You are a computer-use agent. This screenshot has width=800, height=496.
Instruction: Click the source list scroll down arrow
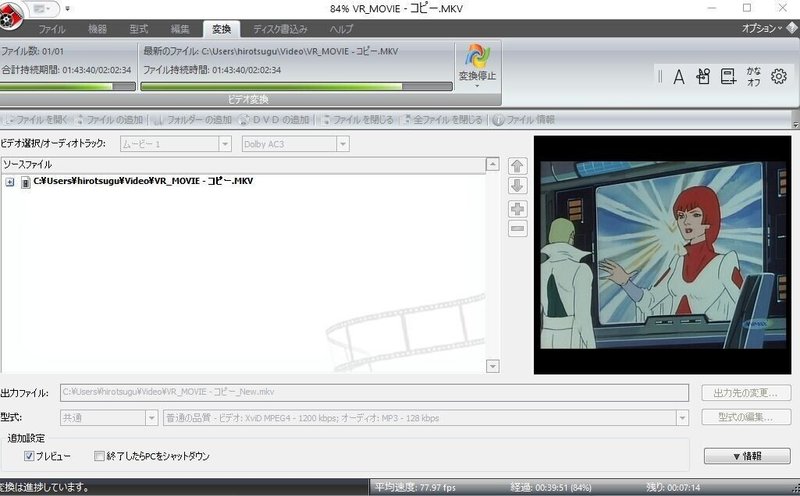492,366
